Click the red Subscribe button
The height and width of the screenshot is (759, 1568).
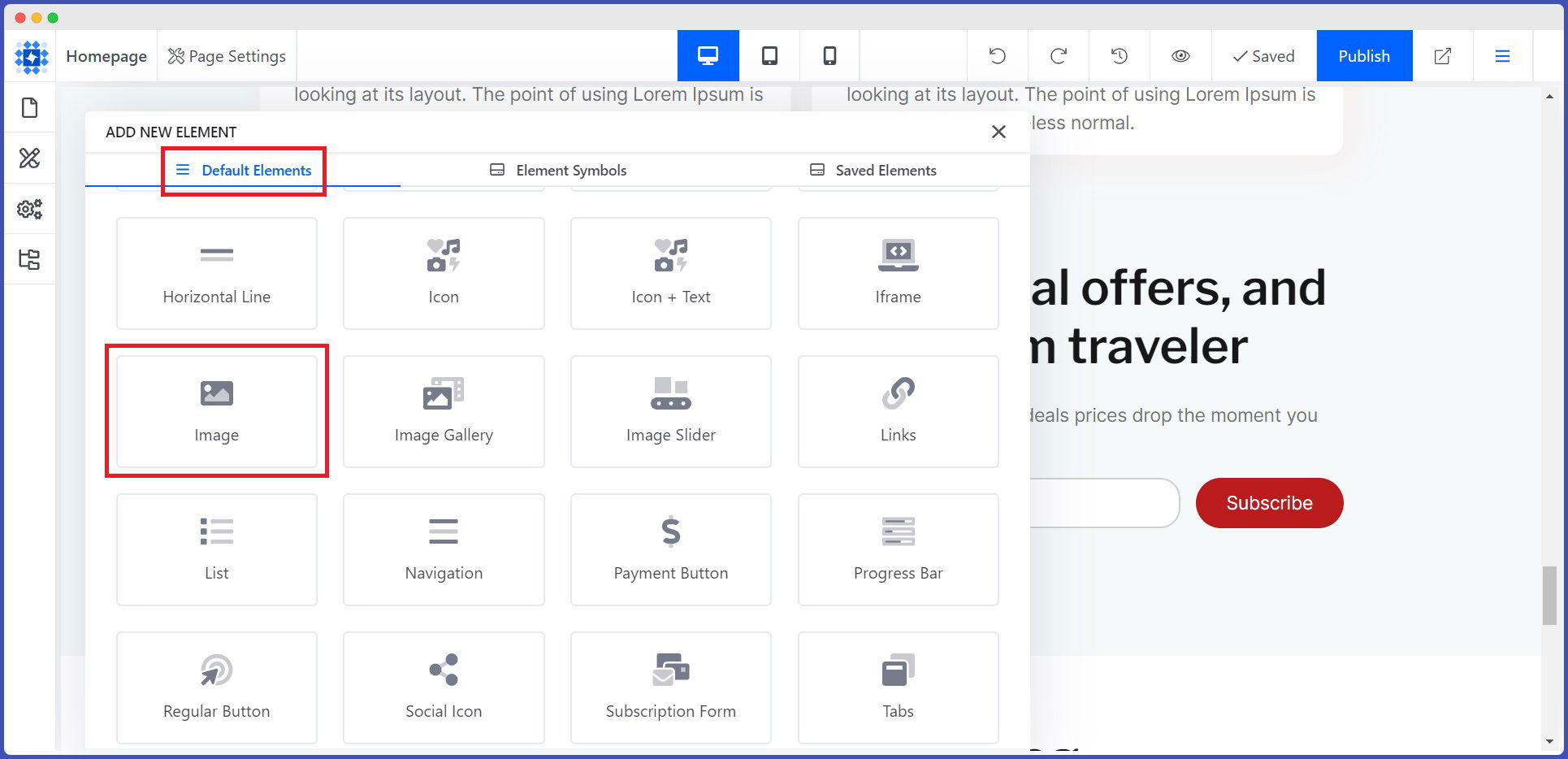(x=1269, y=503)
